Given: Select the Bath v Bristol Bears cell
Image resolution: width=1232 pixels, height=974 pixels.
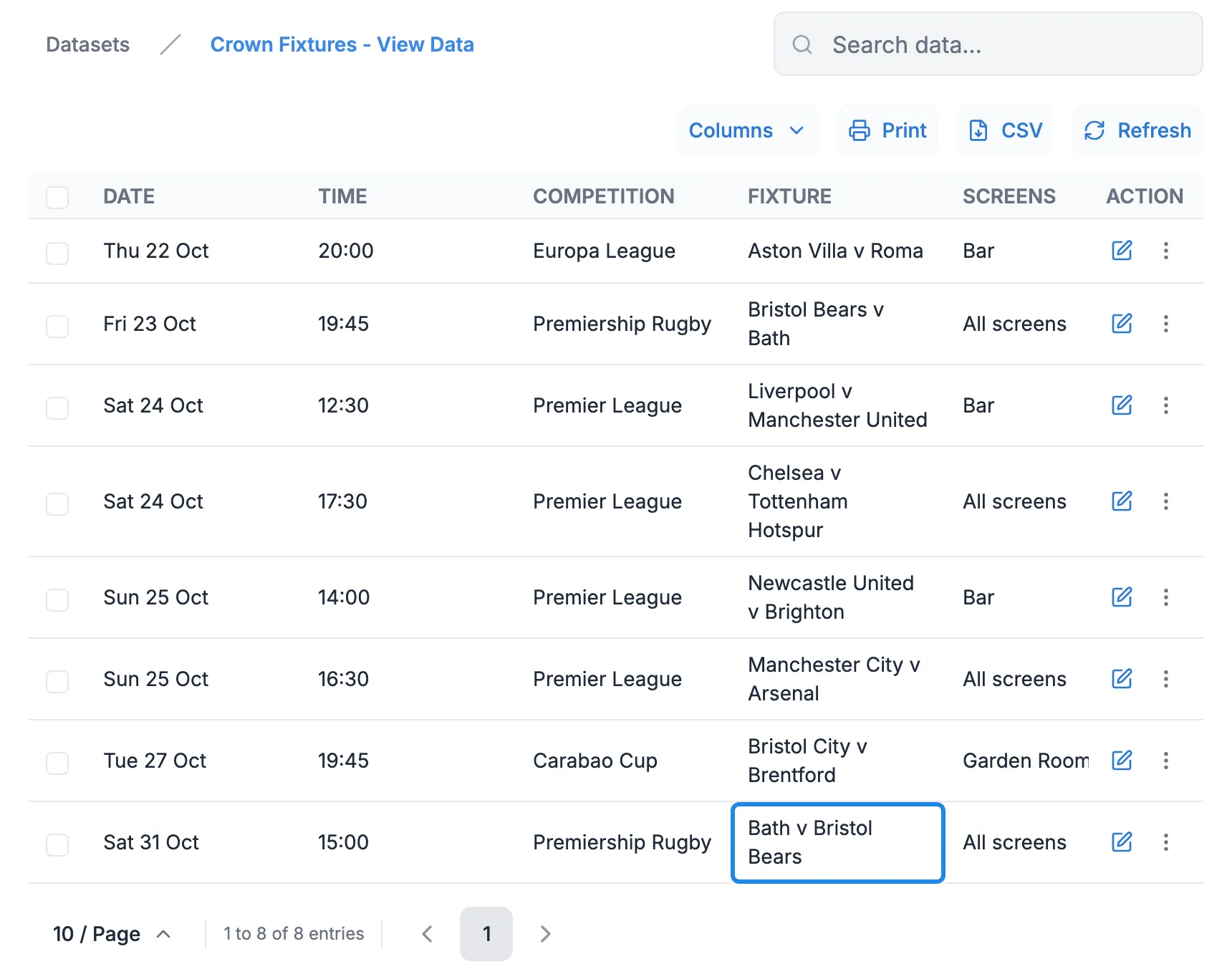Looking at the screenshot, I should coord(838,842).
